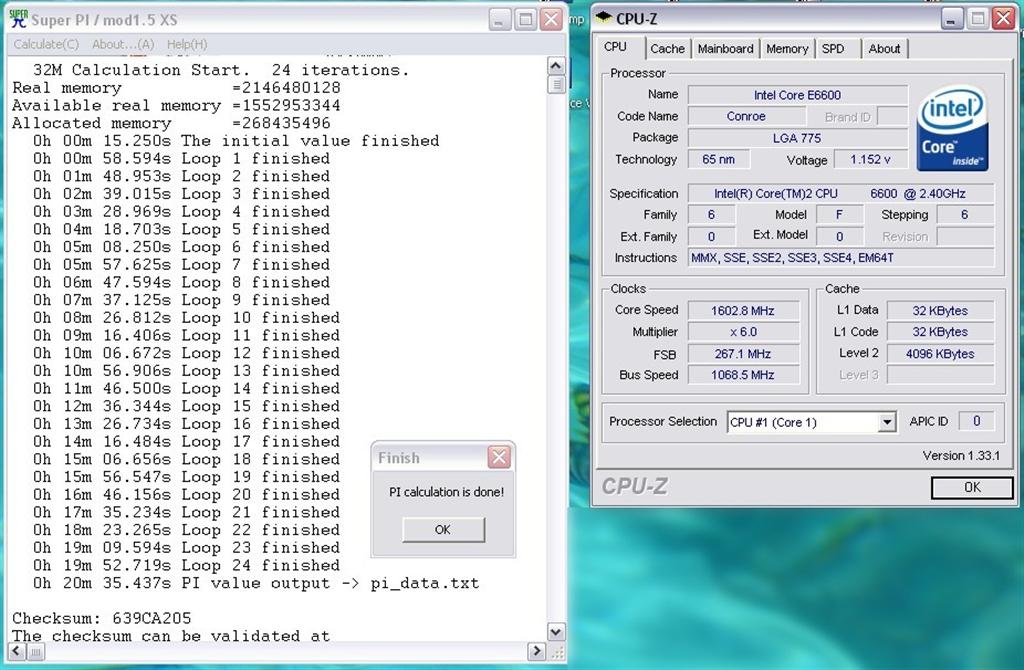
Task: Switch to the About tab in CPU-Z
Action: tap(884, 49)
